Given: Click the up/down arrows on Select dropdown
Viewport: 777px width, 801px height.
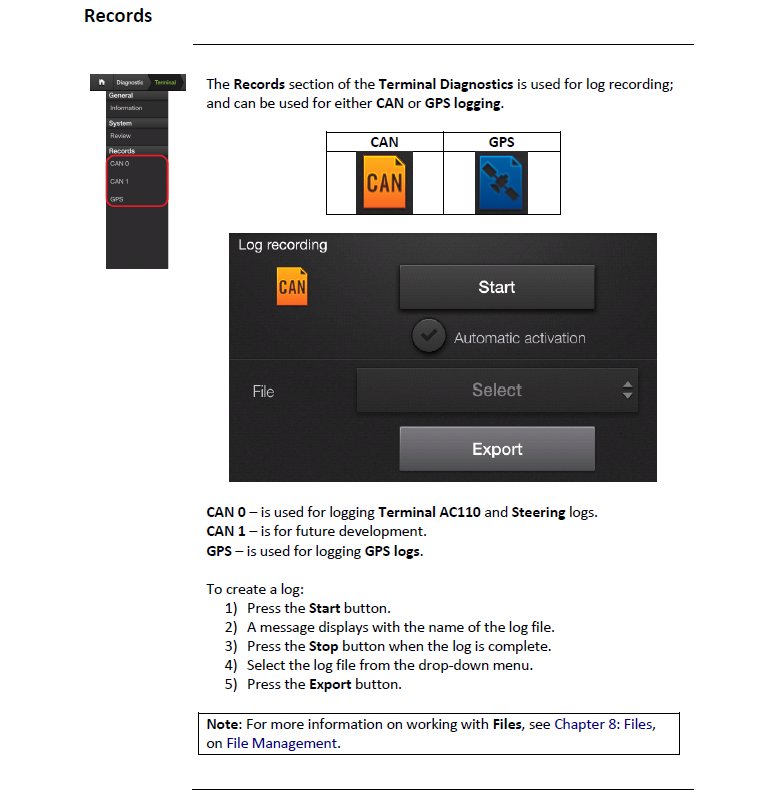Looking at the screenshot, I should tap(627, 390).
